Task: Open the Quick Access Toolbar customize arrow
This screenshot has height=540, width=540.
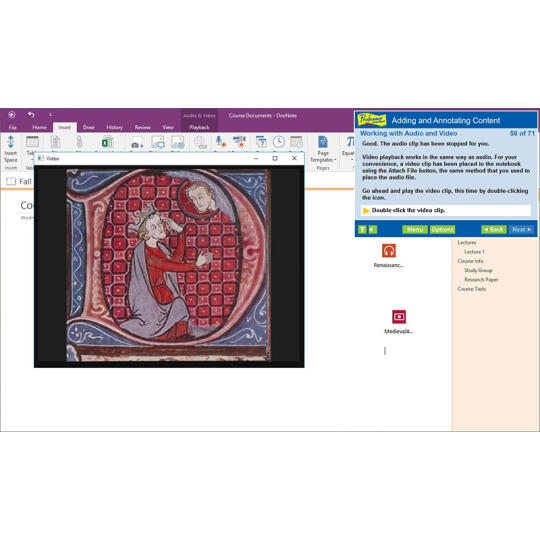Action: [50, 115]
